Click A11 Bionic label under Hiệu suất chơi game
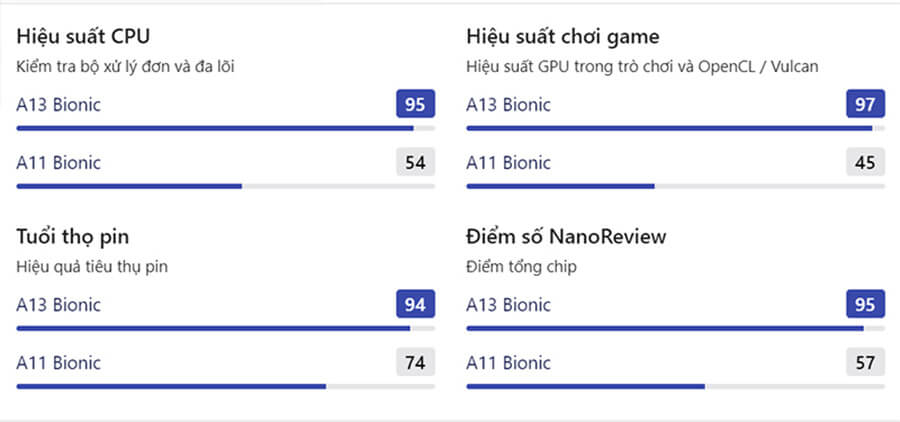The image size is (900, 422). pos(508,162)
